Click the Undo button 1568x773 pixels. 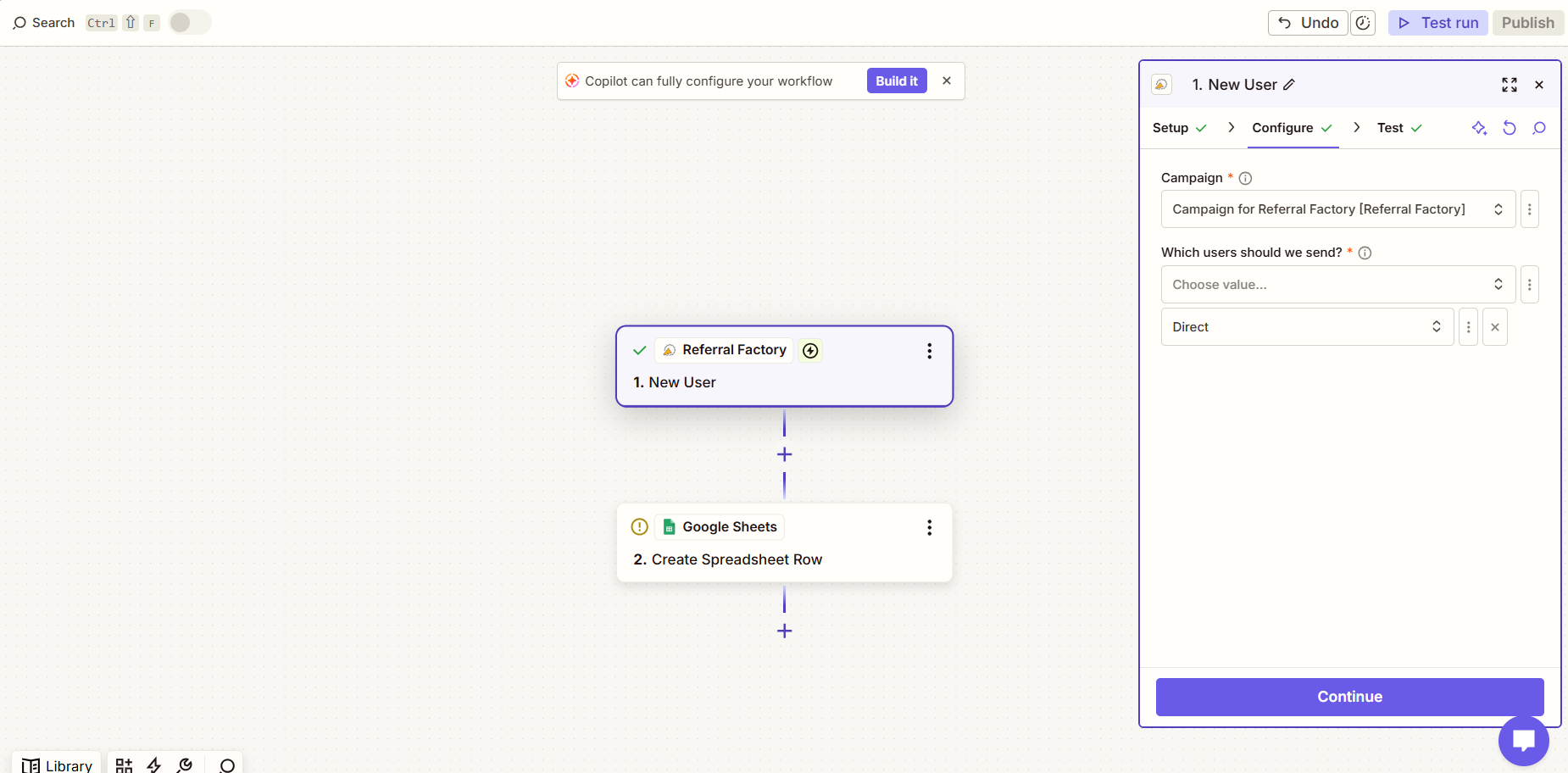tap(1308, 23)
